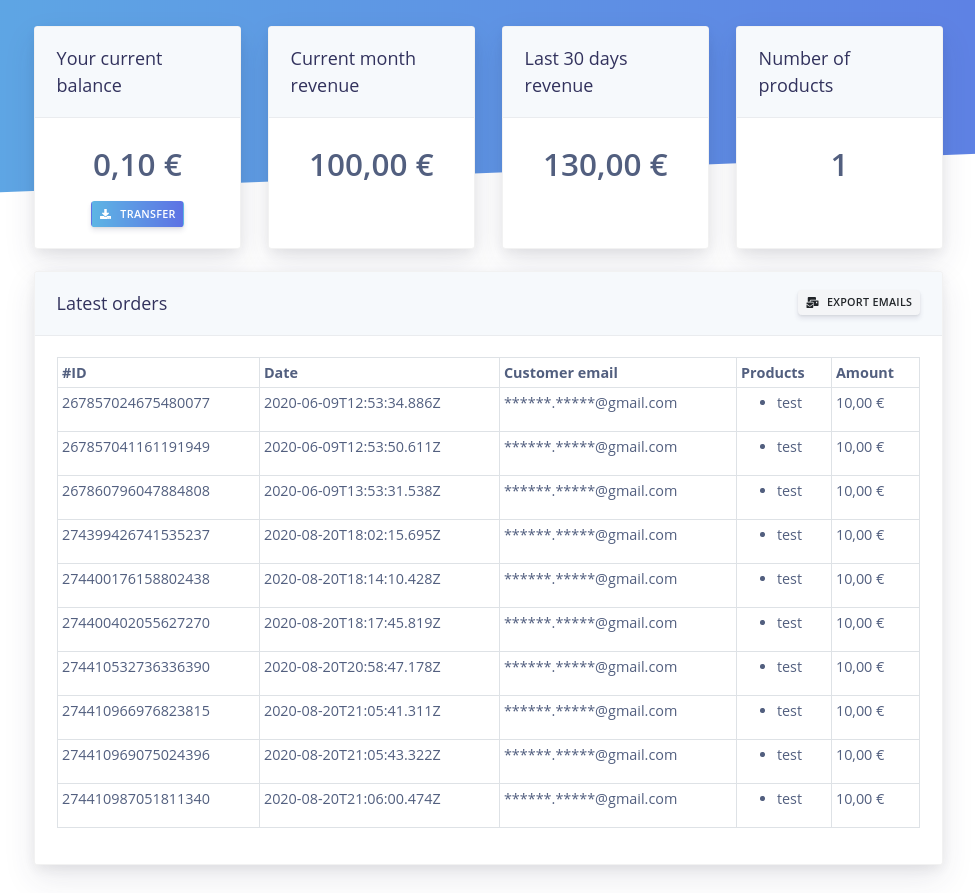Select date 2020-08-20T18:17:45.819Z
Viewport: 975px width, 893px height.
[x=352, y=623]
